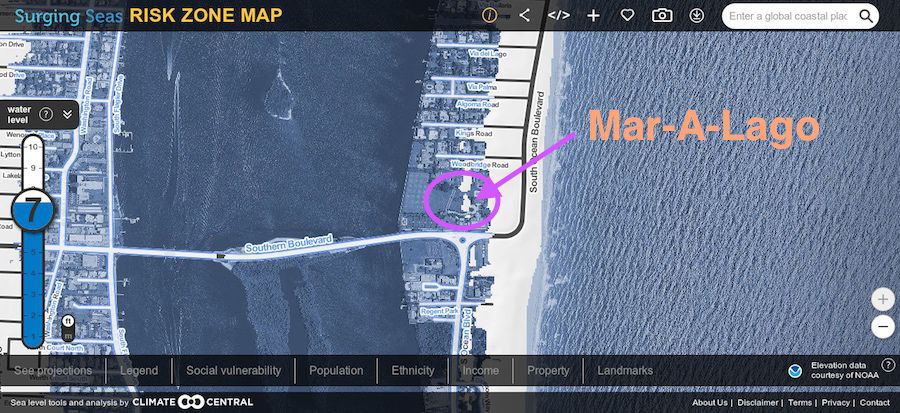Open elevation data help question mark

click(x=887, y=364)
